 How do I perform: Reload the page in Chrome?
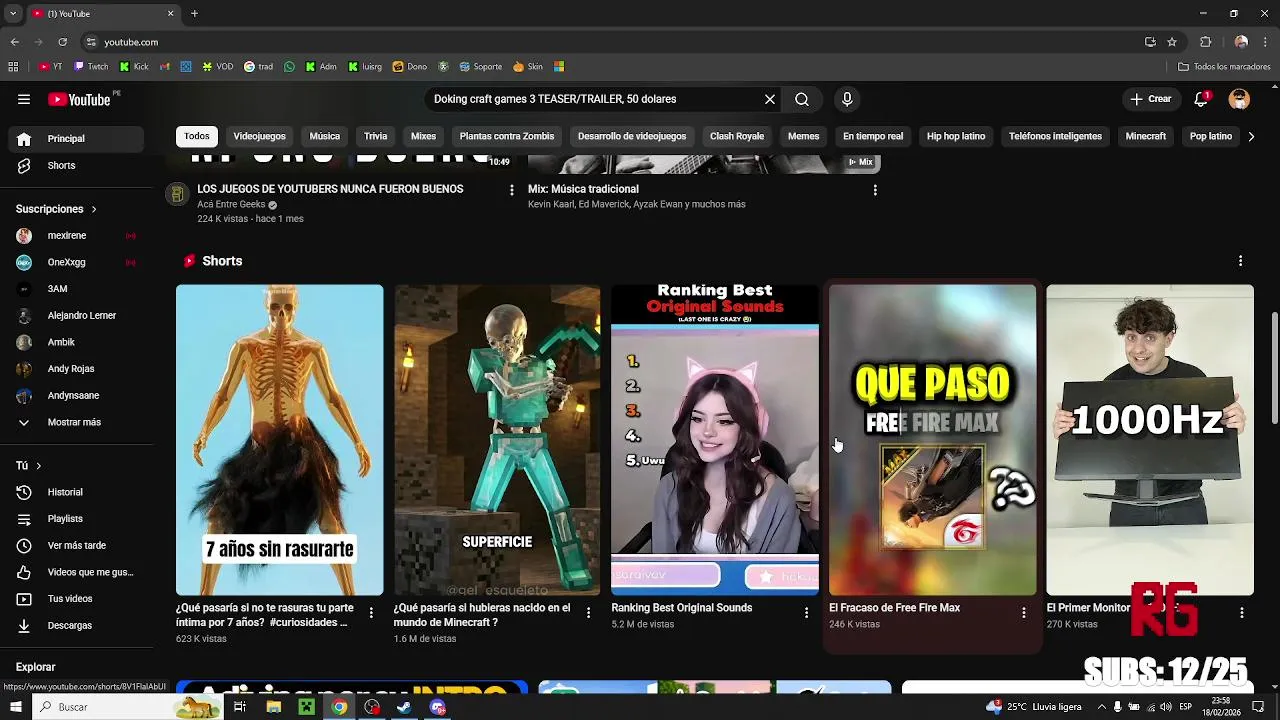click(x=62, y=42)
